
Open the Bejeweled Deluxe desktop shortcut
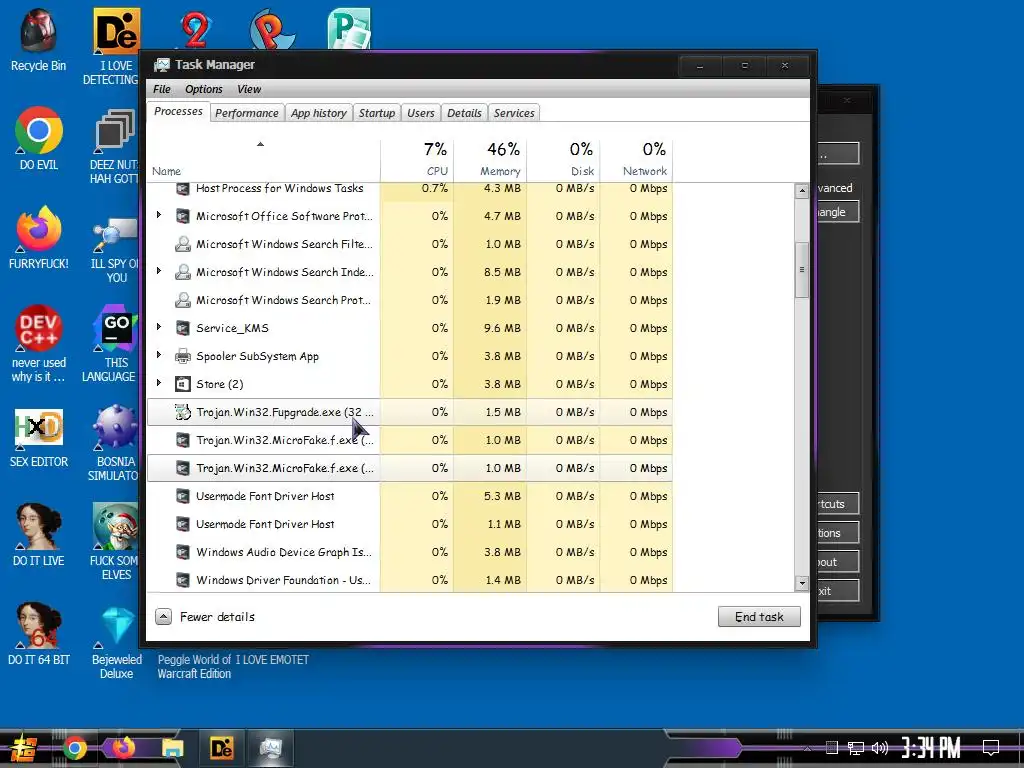[116, 643]
